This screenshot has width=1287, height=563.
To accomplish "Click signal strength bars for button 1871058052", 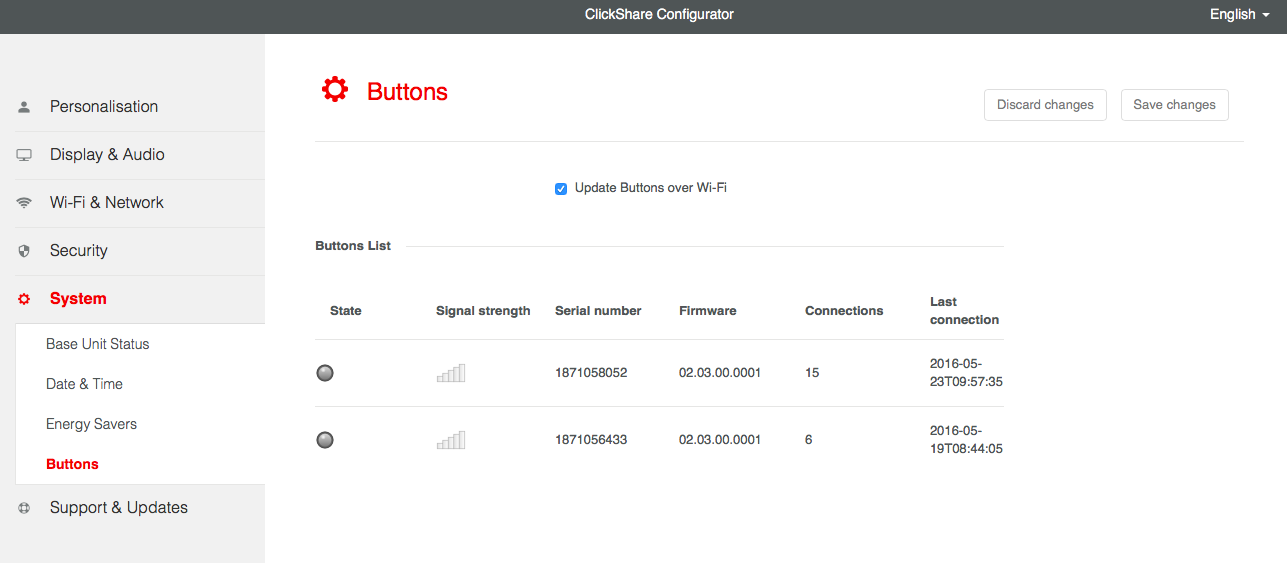I will point(451,373).
